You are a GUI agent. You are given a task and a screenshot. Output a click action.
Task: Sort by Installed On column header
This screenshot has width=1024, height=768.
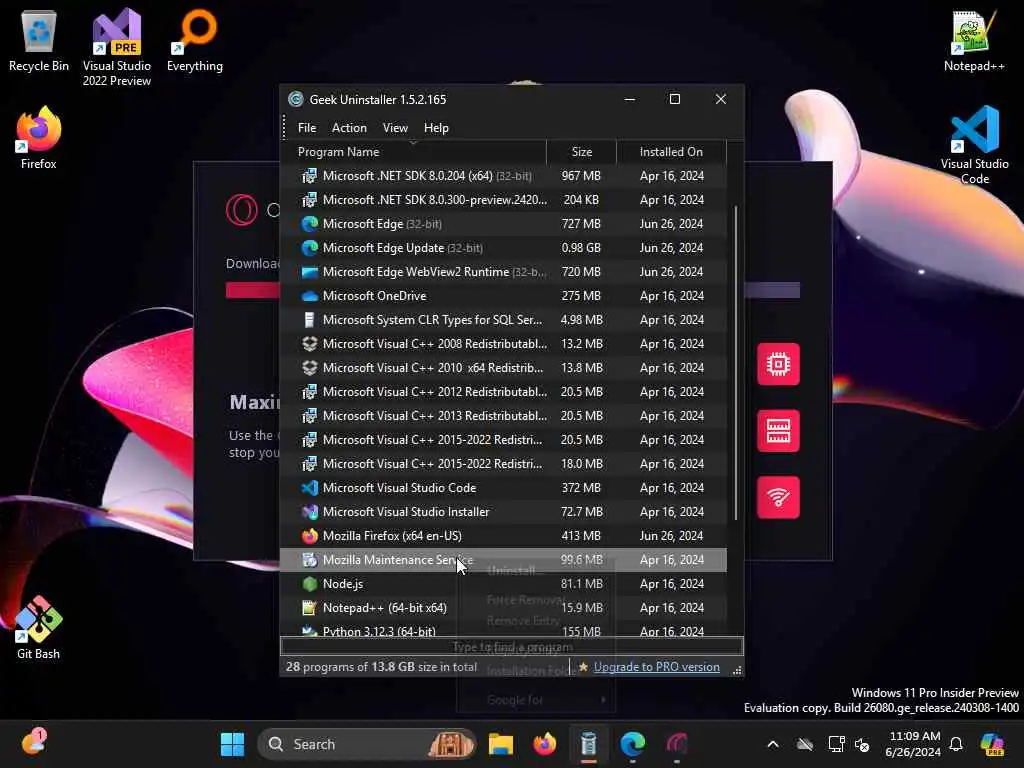pyautogui.click(x=671, y=152)
